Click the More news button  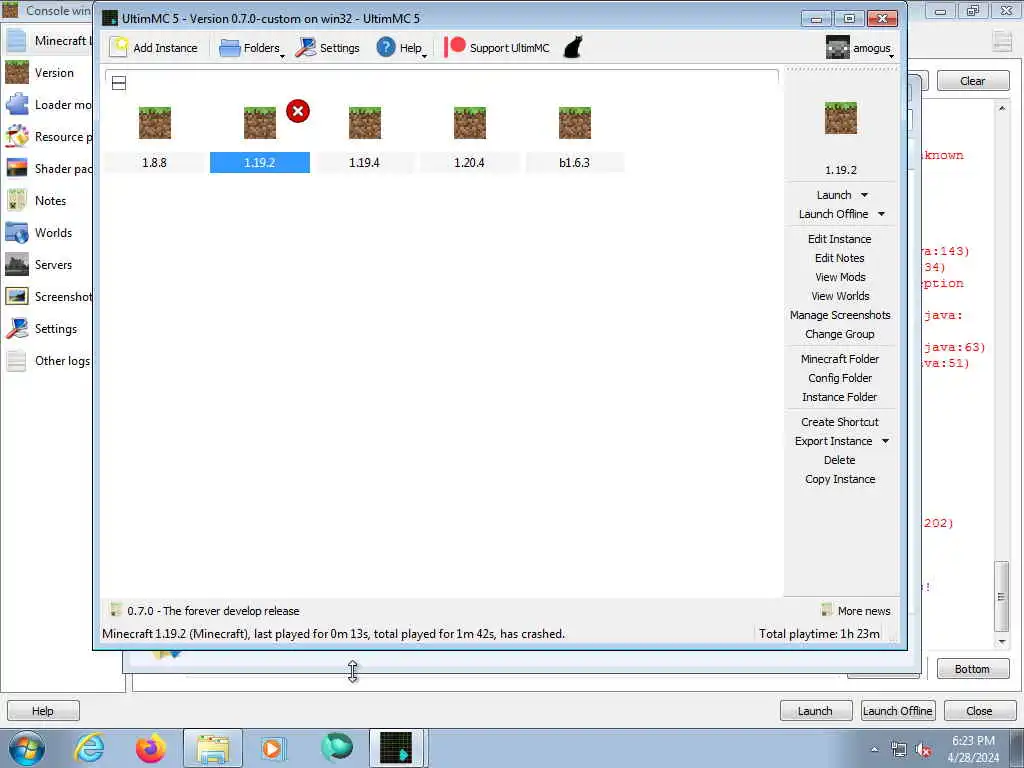[856, 611]
